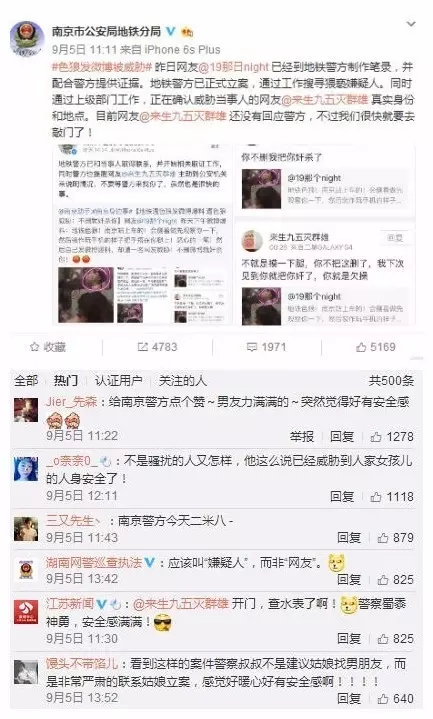The image size is (433, 719).
Task: Like Jier_先森's comment with 1278 likes
Action: pyautogui.click(x=392, y=437)
